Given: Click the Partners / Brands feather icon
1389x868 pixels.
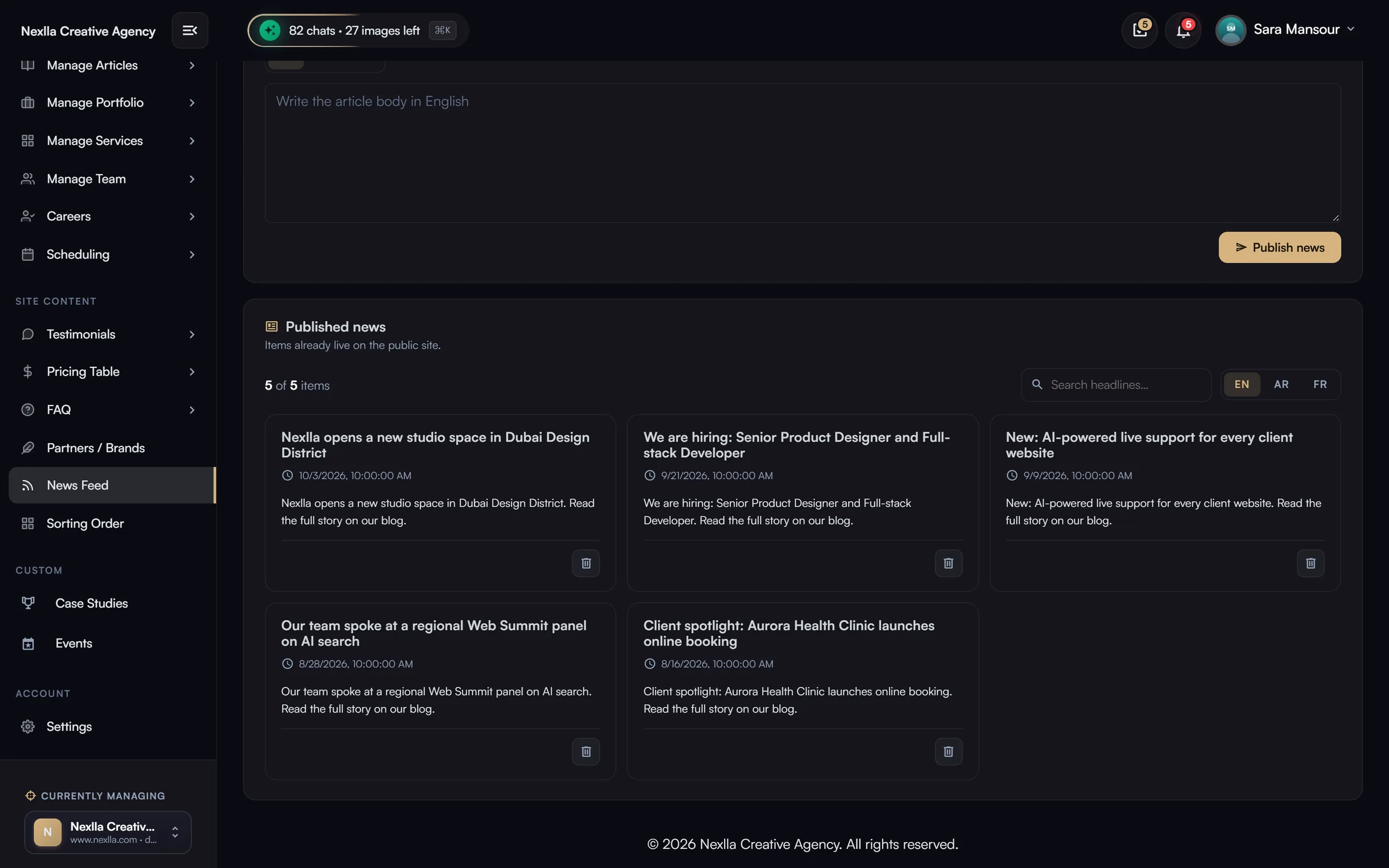Looking at the screenshot, I should (x=28, y=447).
